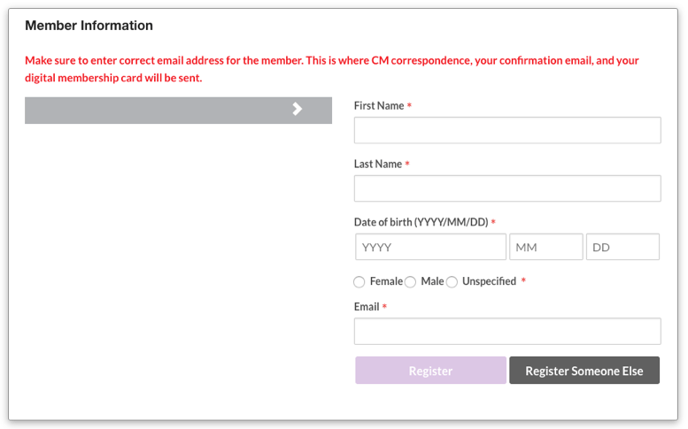Click the Email field label
Image resolution: width=688 pixels, height=429 pixels.
tap(366, 306)
